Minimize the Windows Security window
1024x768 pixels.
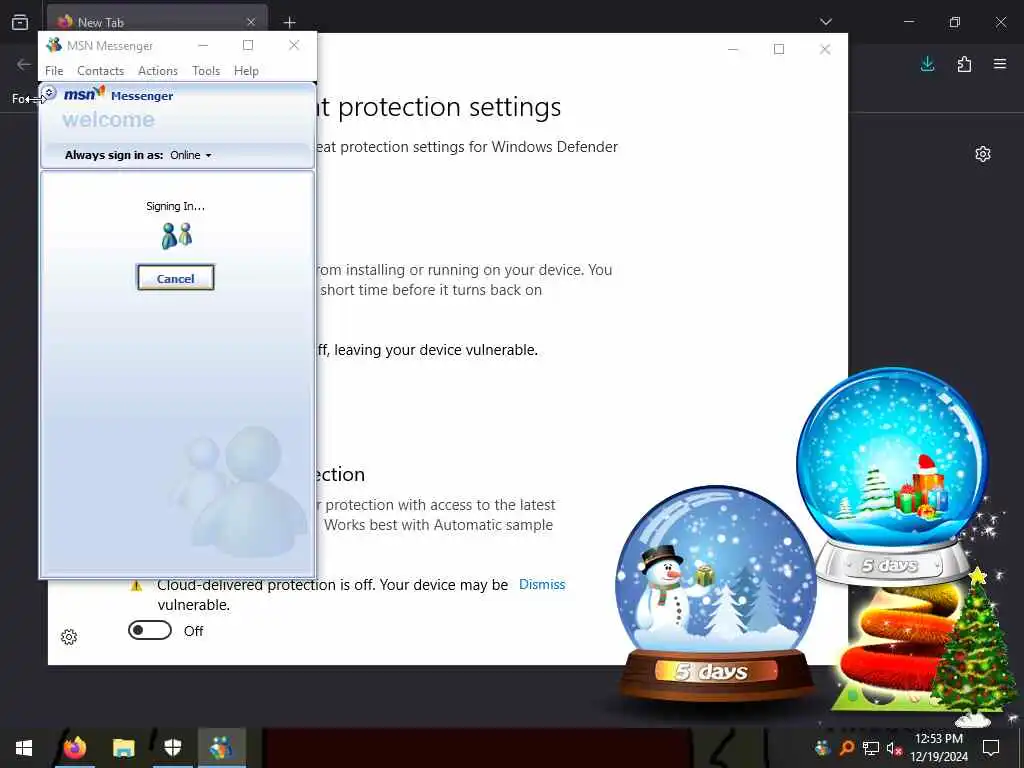(x=733, y=49)
